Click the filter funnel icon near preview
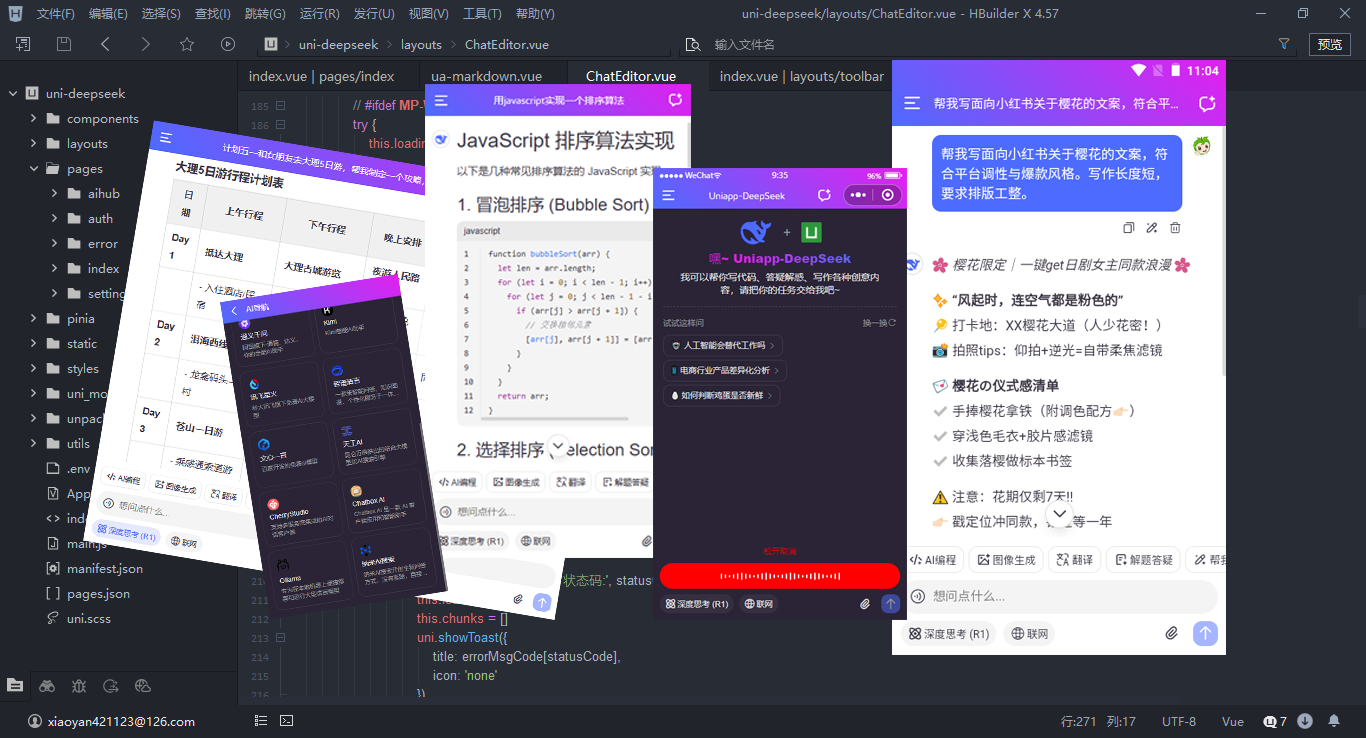1366x738 pixels. 1284,44
